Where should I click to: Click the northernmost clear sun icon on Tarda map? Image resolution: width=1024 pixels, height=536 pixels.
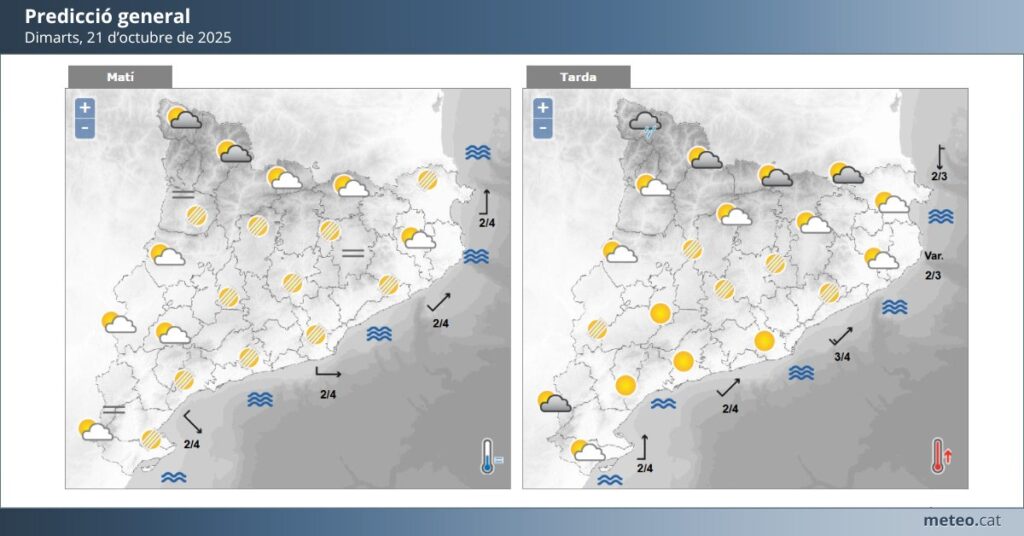660,314
